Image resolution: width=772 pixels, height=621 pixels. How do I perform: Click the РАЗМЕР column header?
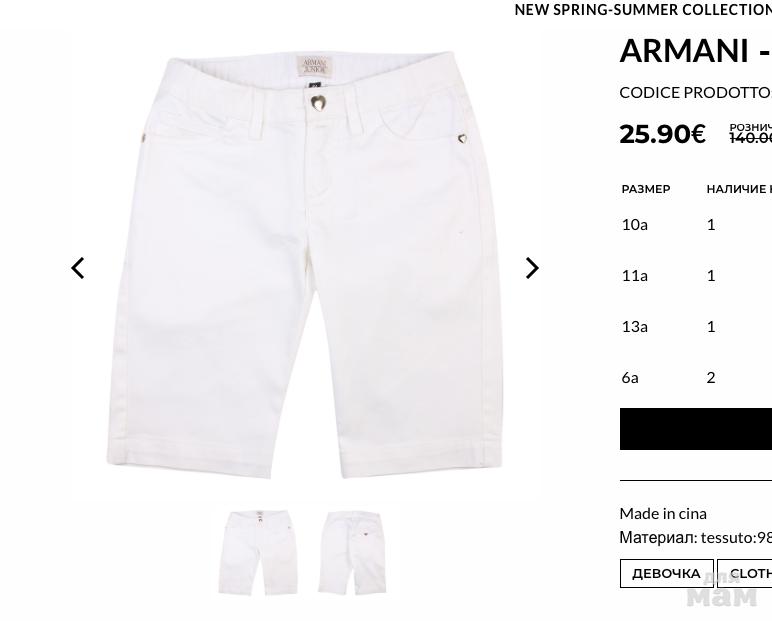pos(646,189)
